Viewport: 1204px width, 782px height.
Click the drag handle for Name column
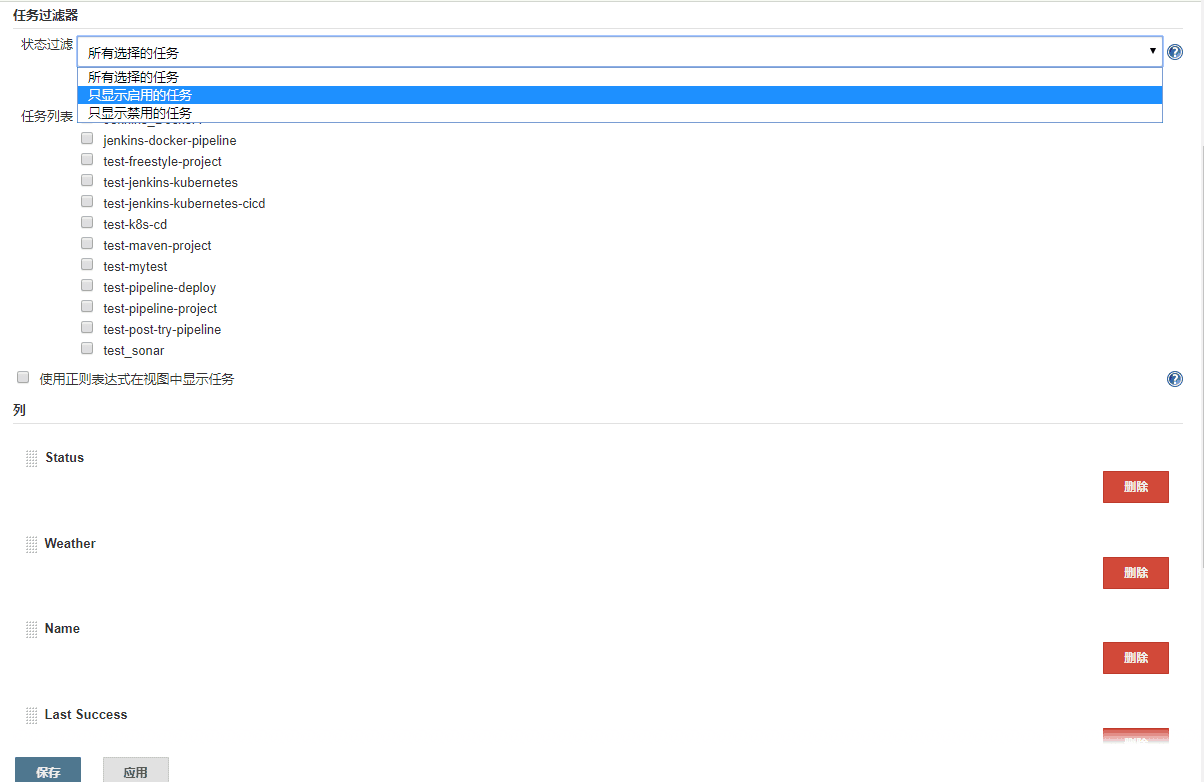[31, 630]
